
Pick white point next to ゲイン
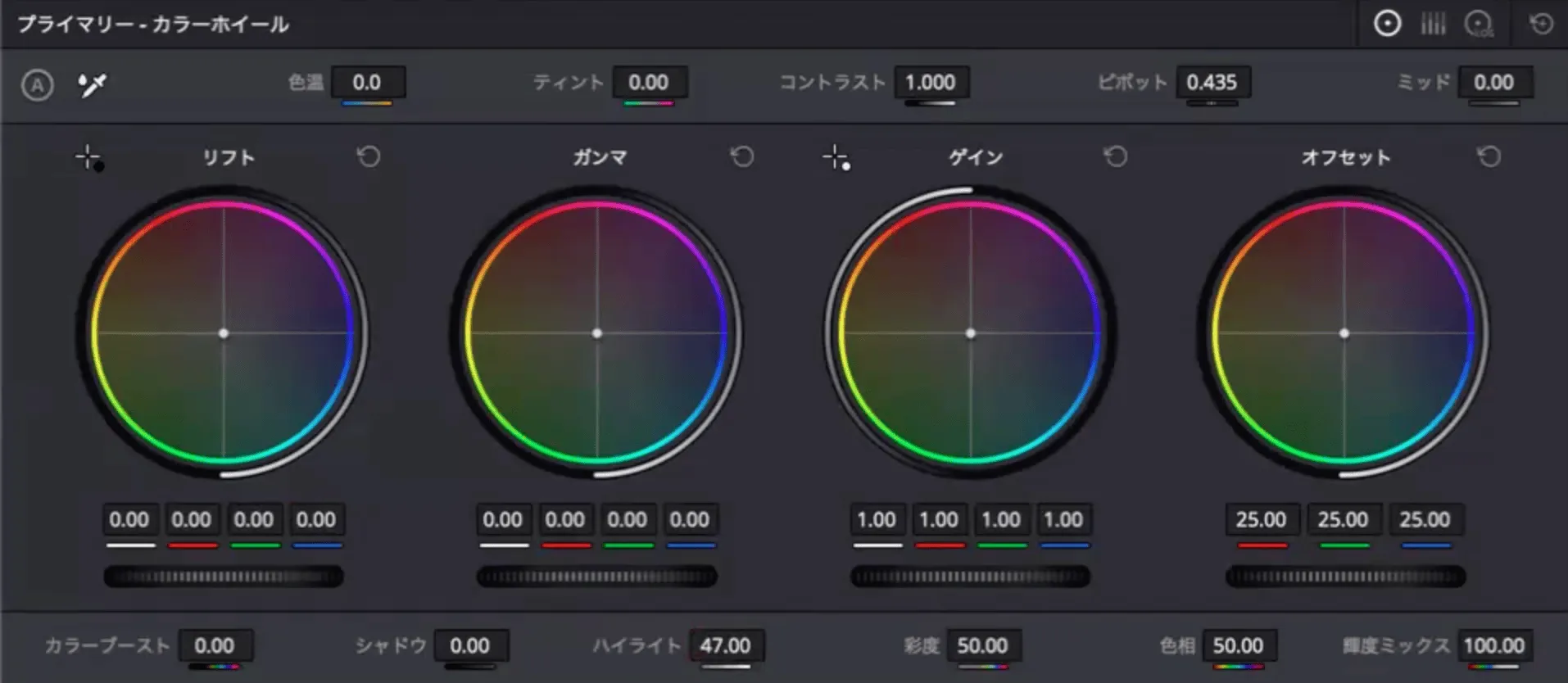(836, 158)
